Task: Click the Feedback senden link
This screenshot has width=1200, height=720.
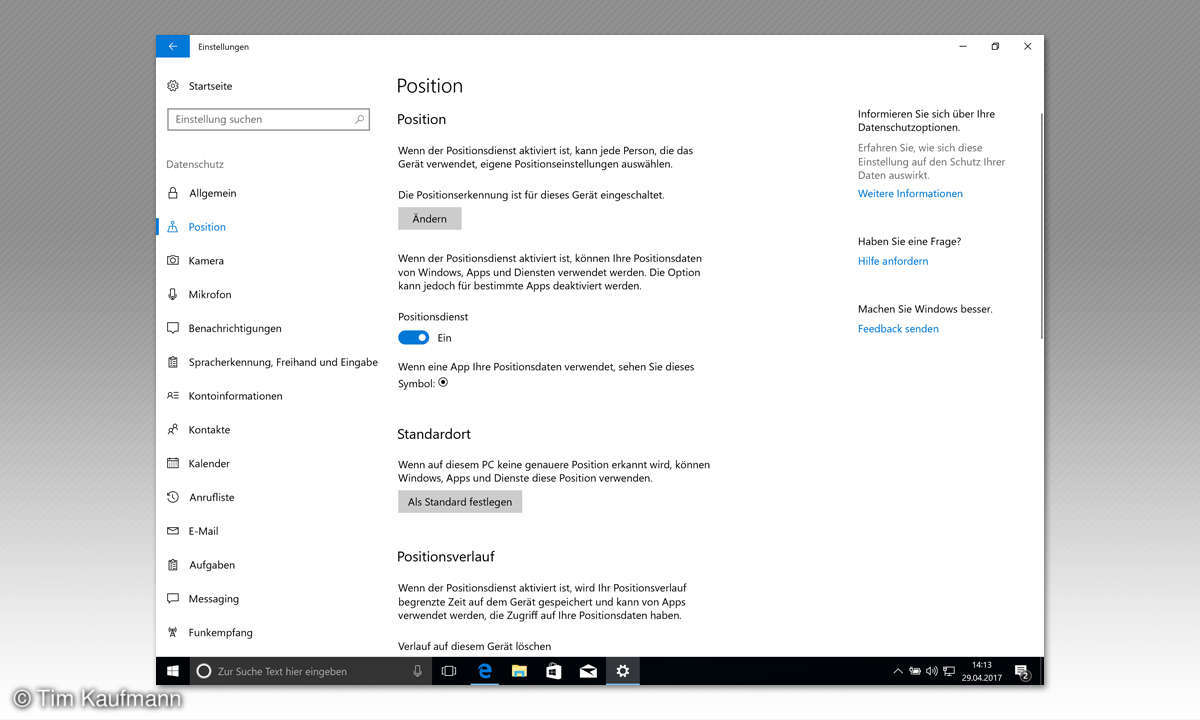Action: coord(898,329)
